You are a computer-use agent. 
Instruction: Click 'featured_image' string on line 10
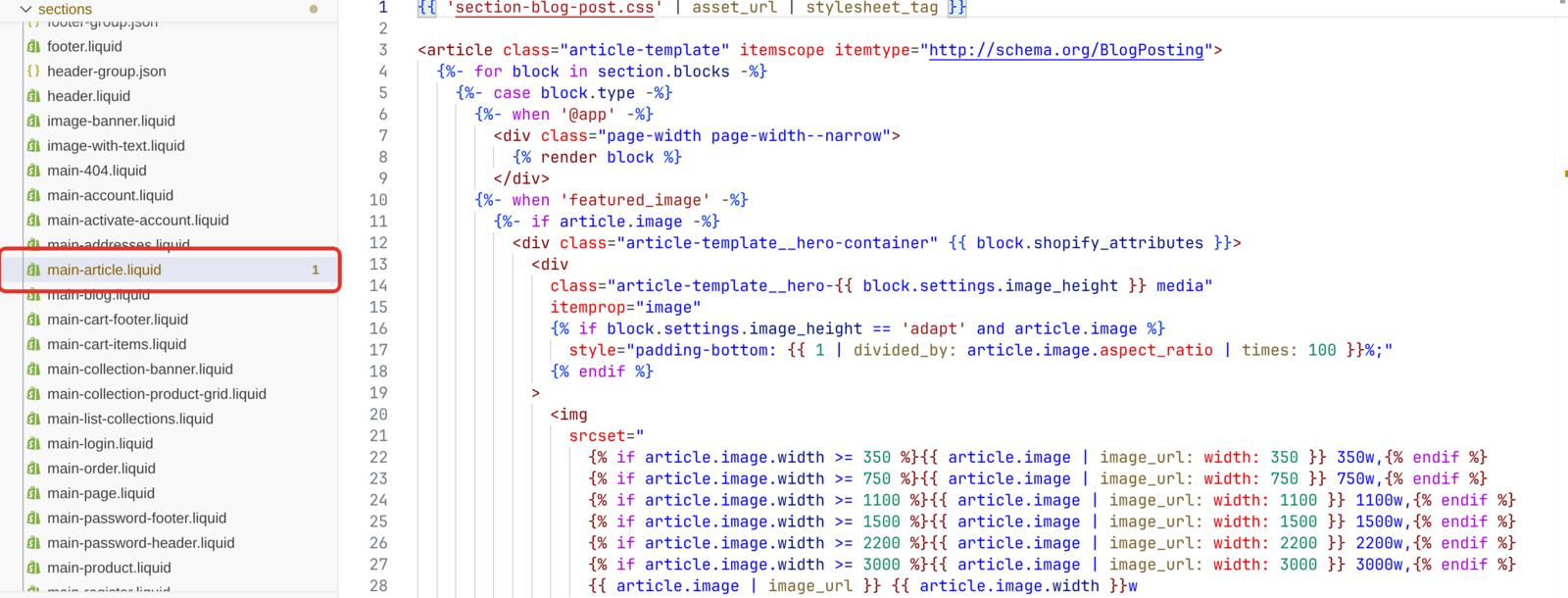(x=635, y=200)
